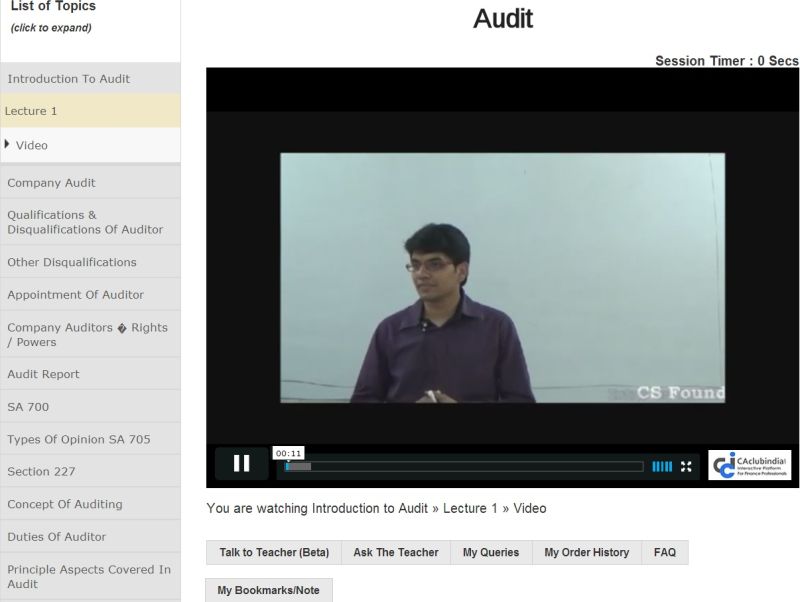View My Order History
The width and height of the screenshot is (800, 602).
tap(586, 552)
